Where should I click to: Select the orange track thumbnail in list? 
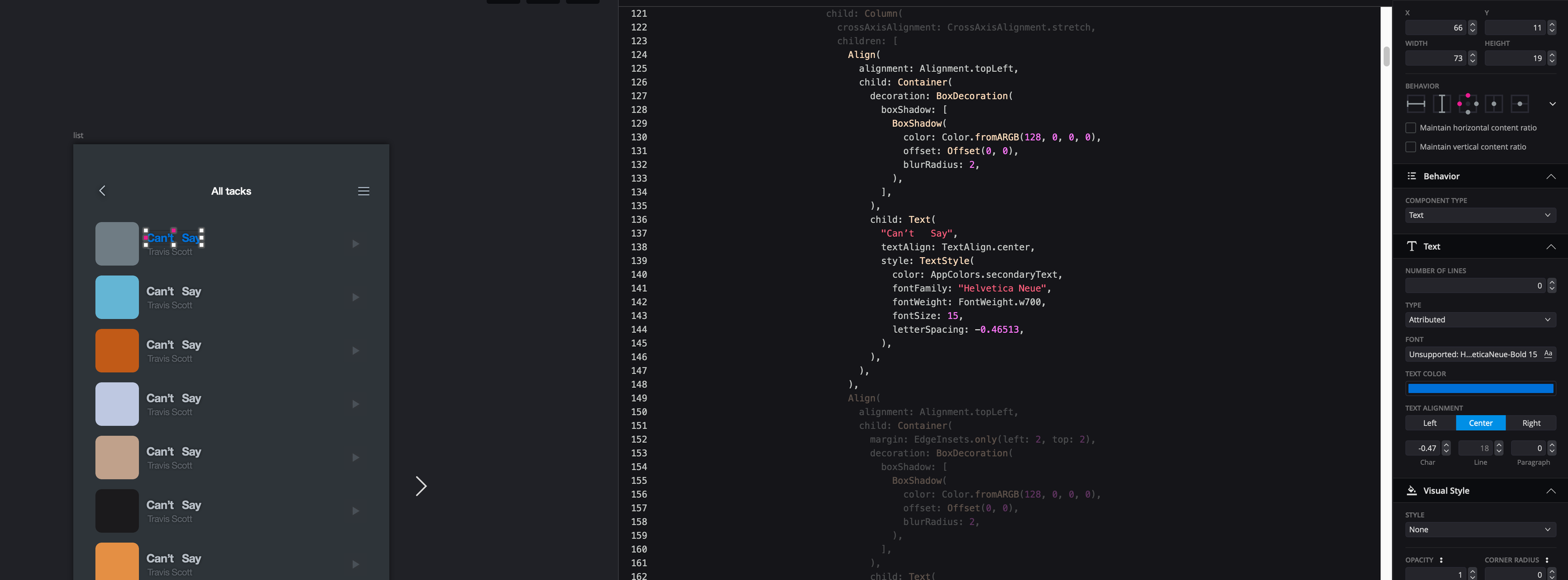pos(117,350)
